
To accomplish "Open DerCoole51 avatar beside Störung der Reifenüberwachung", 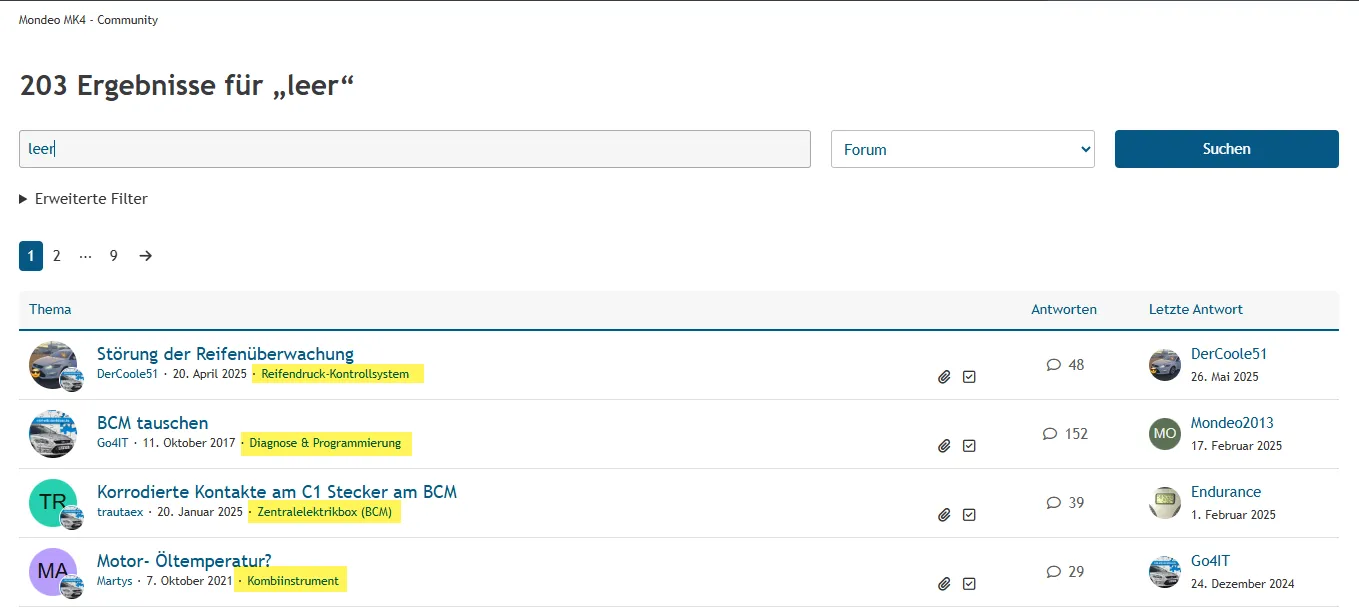I will point(52,365).
